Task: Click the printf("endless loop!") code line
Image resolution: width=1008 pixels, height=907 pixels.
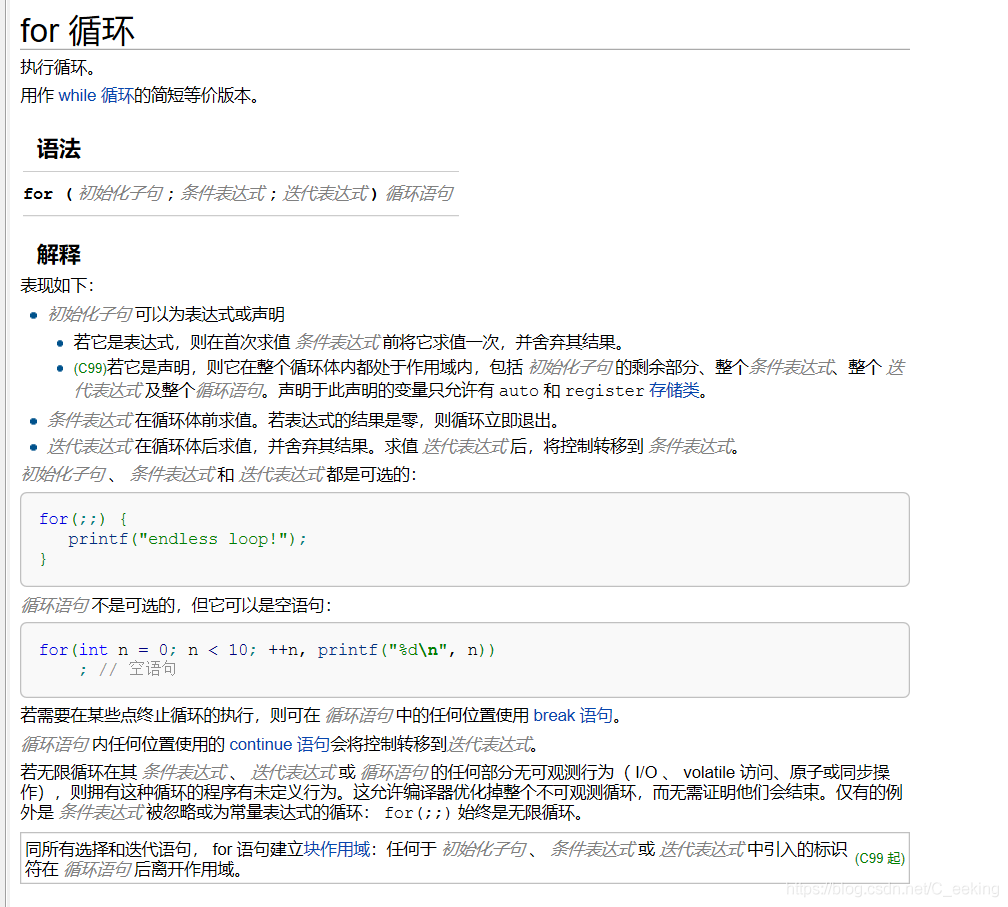Action: coord(187,539)
